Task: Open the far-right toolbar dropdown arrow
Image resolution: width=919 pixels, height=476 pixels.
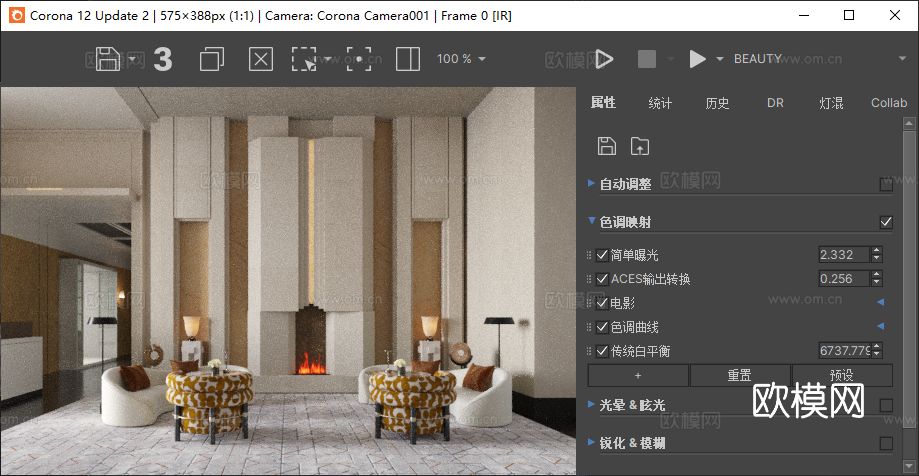Action: pos(903,59)
